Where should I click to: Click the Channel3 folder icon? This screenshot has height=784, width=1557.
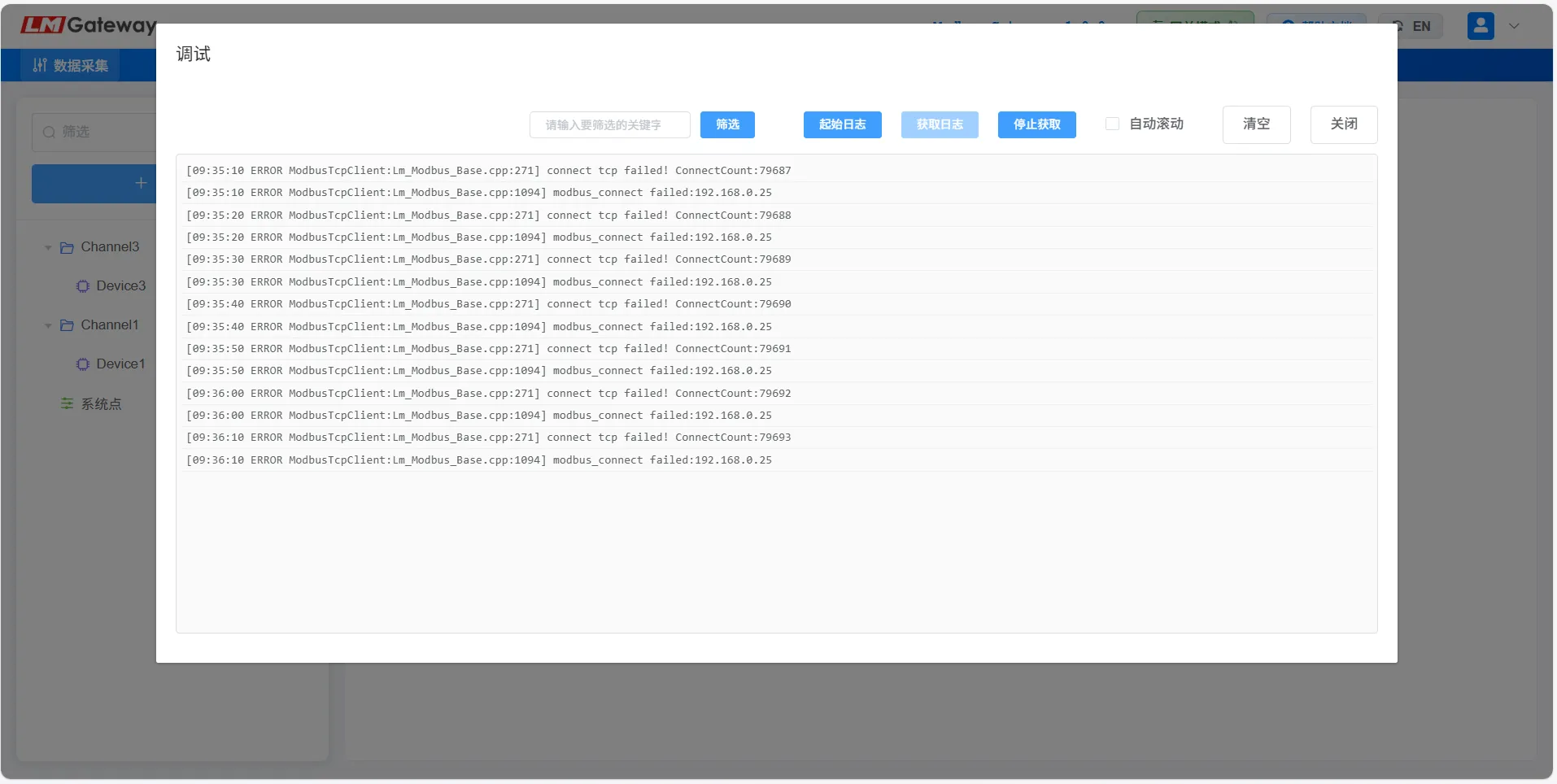[x=67, y=247]
